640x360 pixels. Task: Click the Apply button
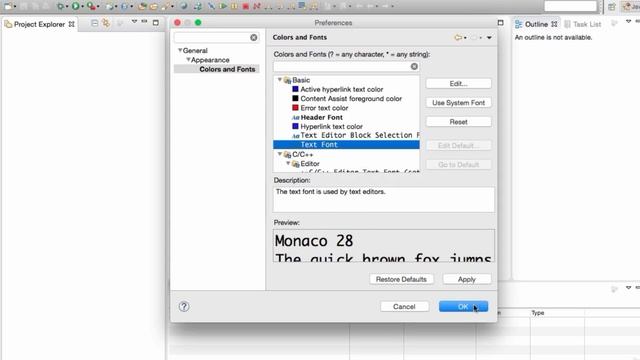467,279
